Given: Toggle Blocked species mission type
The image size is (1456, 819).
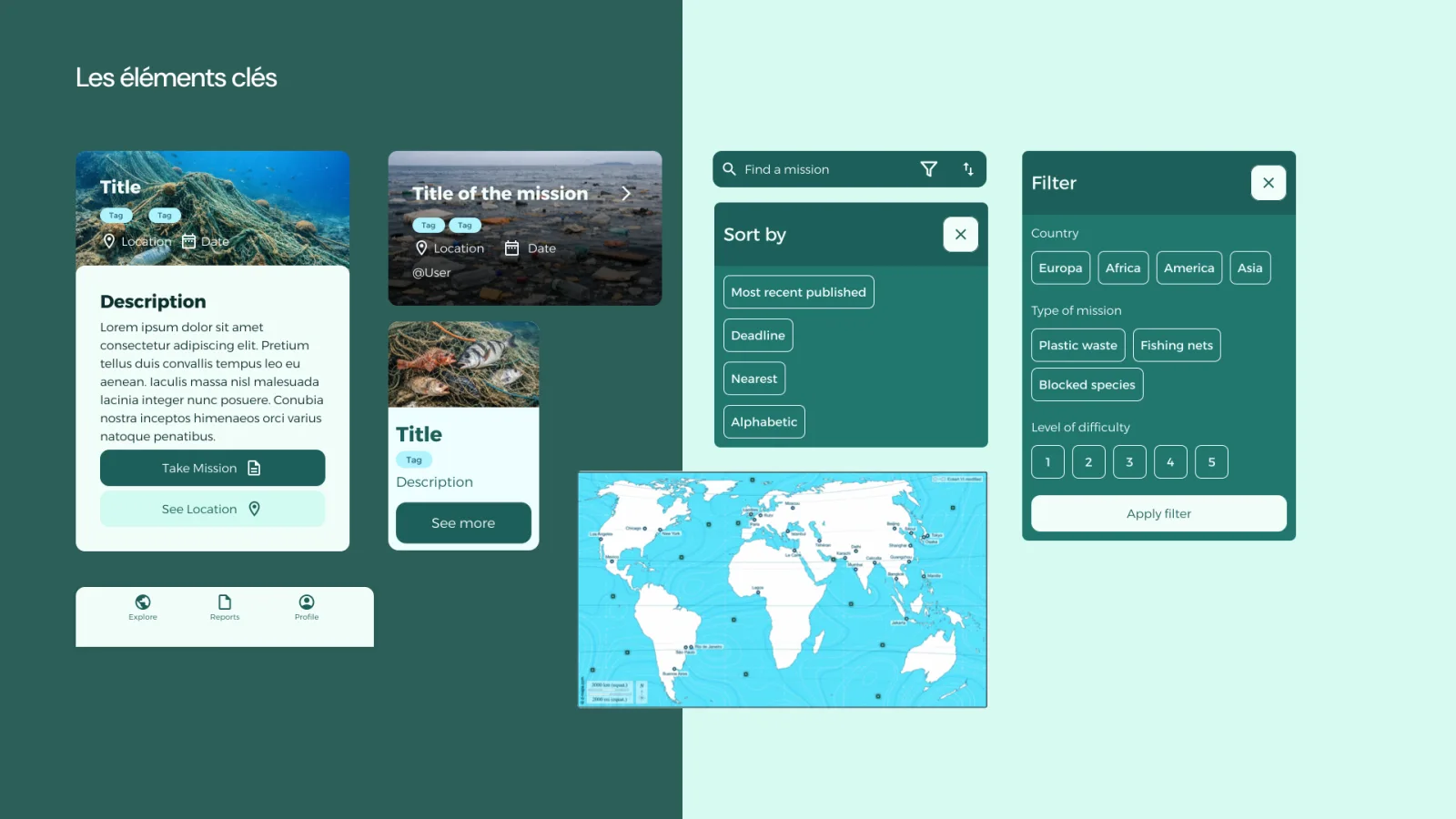Looking at the screenshot, I should 1087,385.
